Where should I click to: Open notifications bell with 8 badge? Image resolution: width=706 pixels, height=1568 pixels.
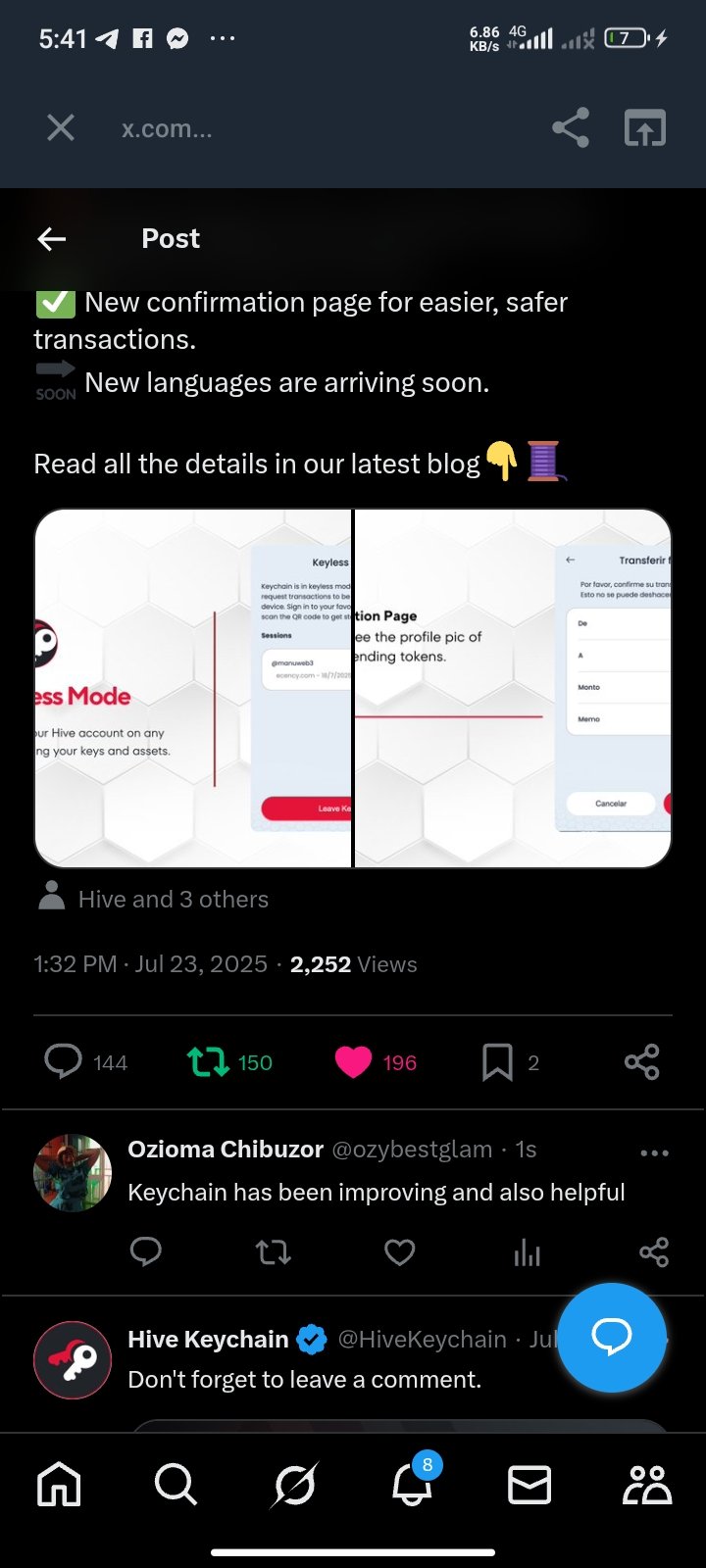tap(414, 1480)
